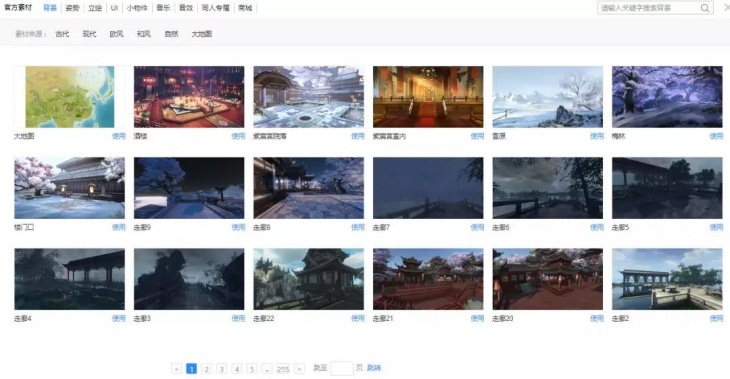This screenshot has height=379, width=730.
Task: Click the search magnifier icon
Action: click(705, 8)
